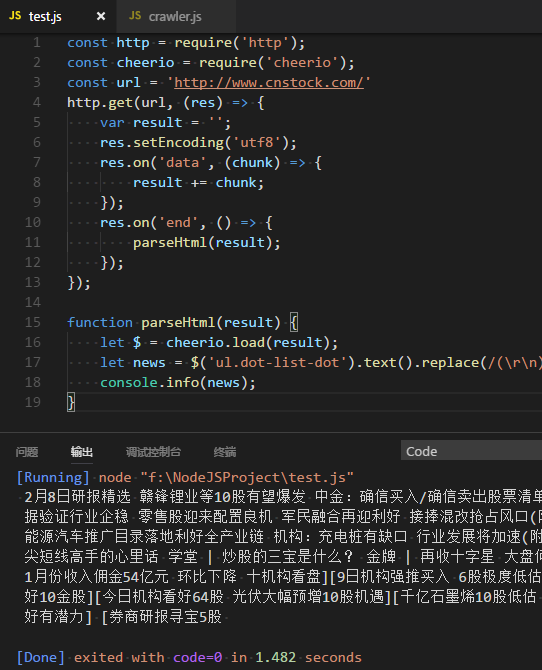
Task: Click the 'end' string on line 10
Action: (178, 223)
